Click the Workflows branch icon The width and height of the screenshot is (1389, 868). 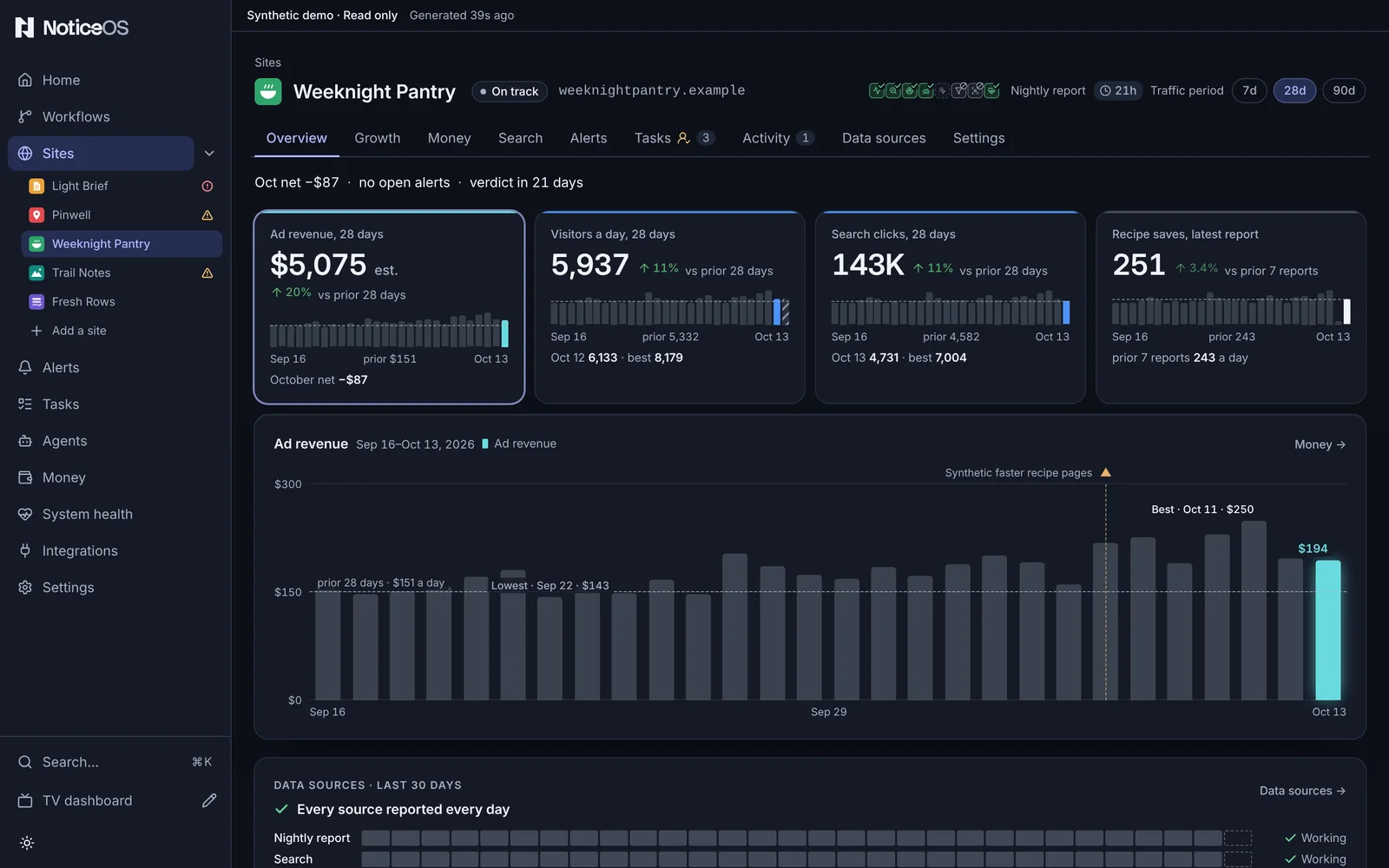click(25, 116)
